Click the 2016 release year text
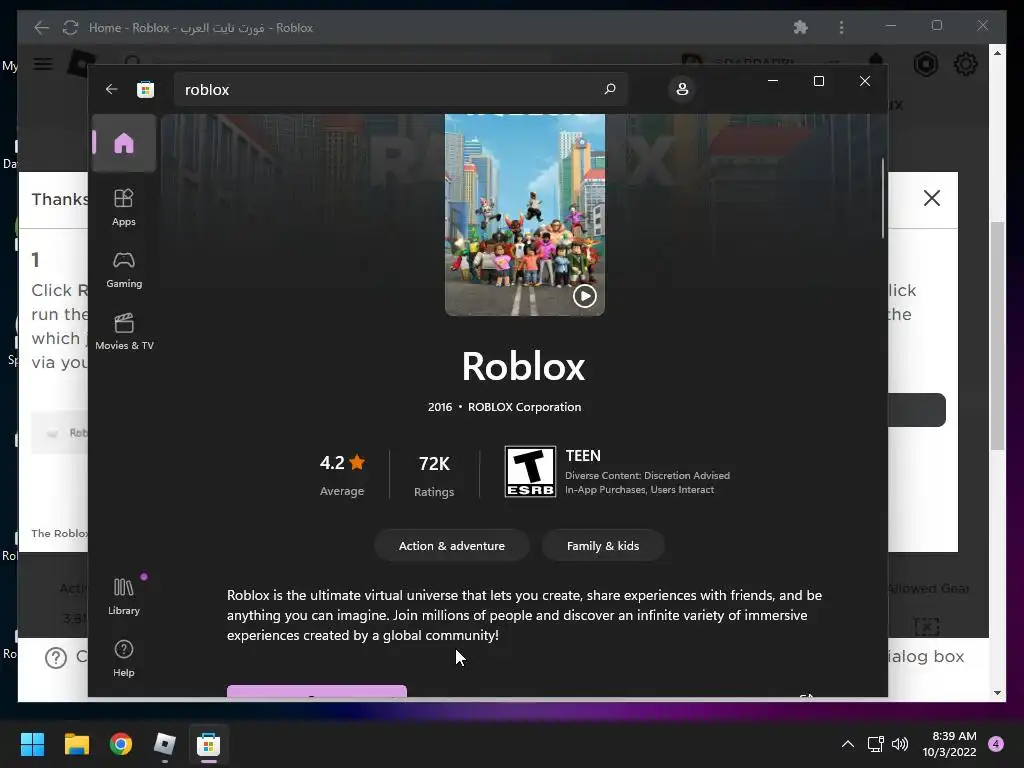The height and width of the screenshot is (768, 1024). pyautogui.click(x=440, y=407)
